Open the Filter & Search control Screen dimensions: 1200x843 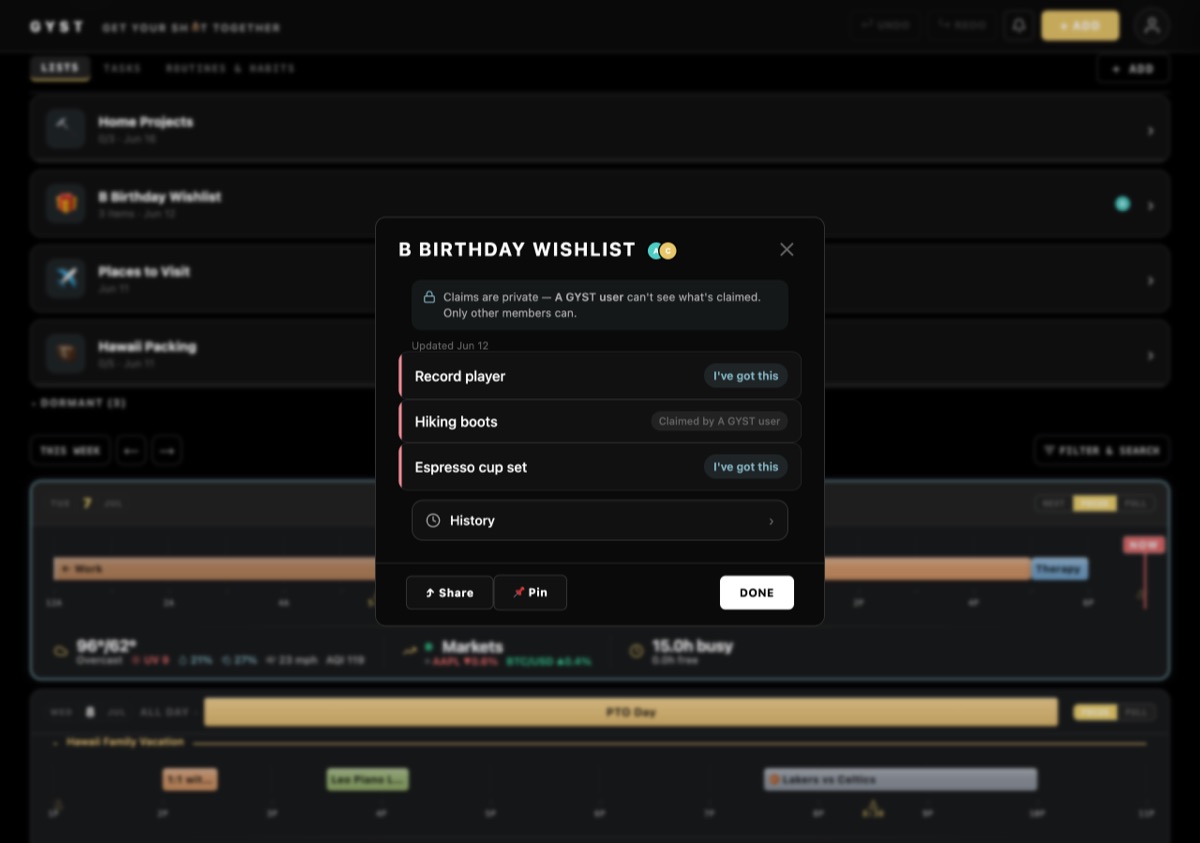[x=1101, y=451]
